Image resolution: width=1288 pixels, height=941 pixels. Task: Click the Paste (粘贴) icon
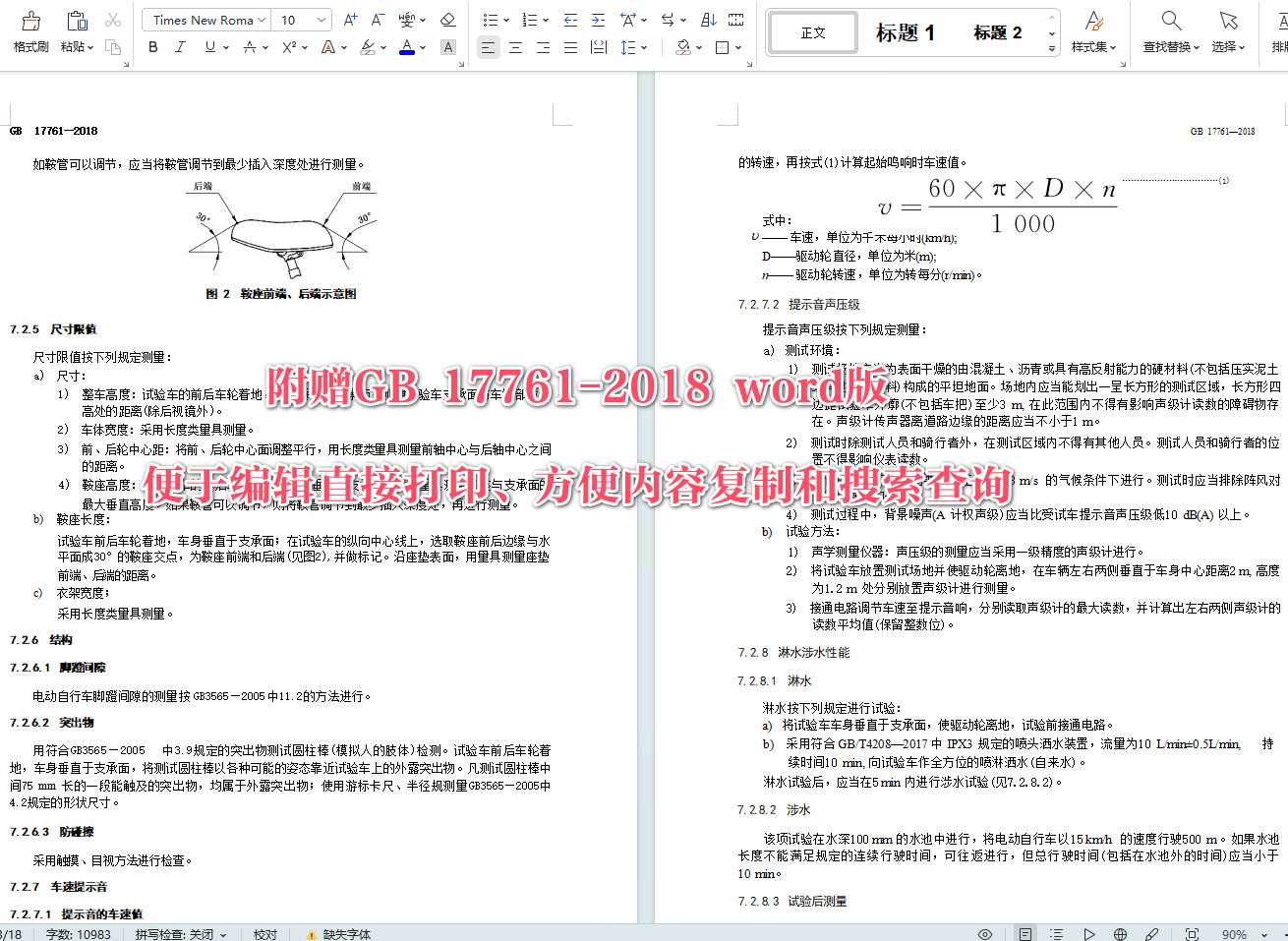pos(77,22)
